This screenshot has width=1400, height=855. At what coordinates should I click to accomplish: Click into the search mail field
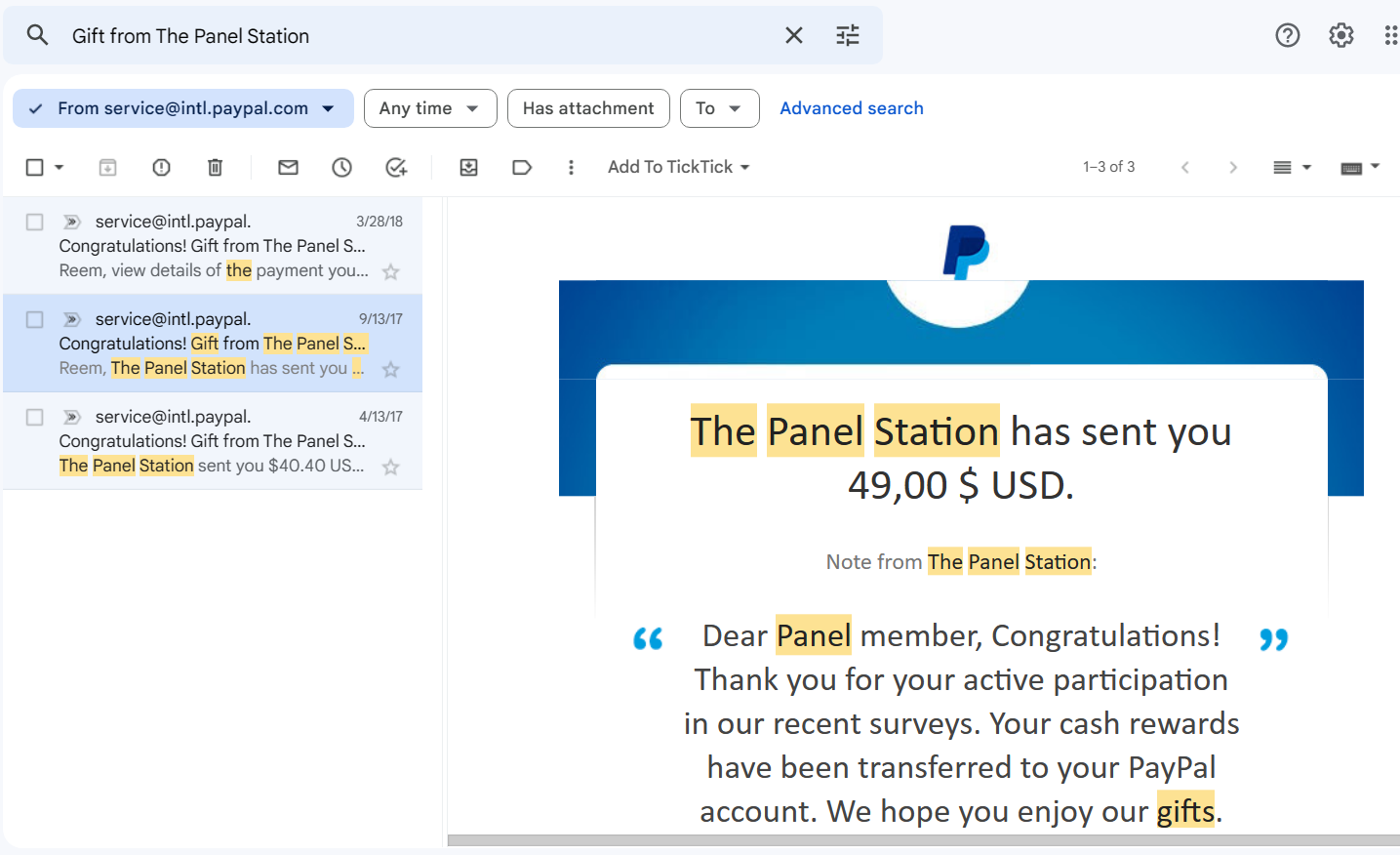420,36
